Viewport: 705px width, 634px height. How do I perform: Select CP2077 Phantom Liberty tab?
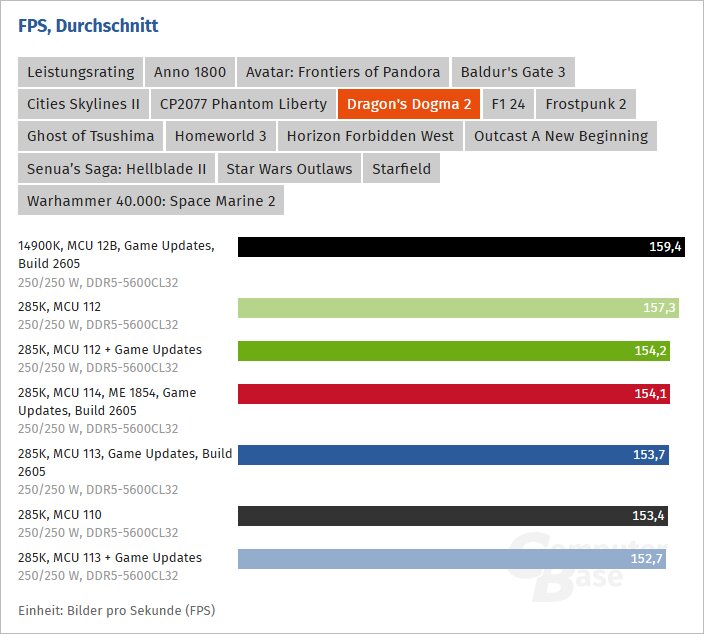pos(243,104)
